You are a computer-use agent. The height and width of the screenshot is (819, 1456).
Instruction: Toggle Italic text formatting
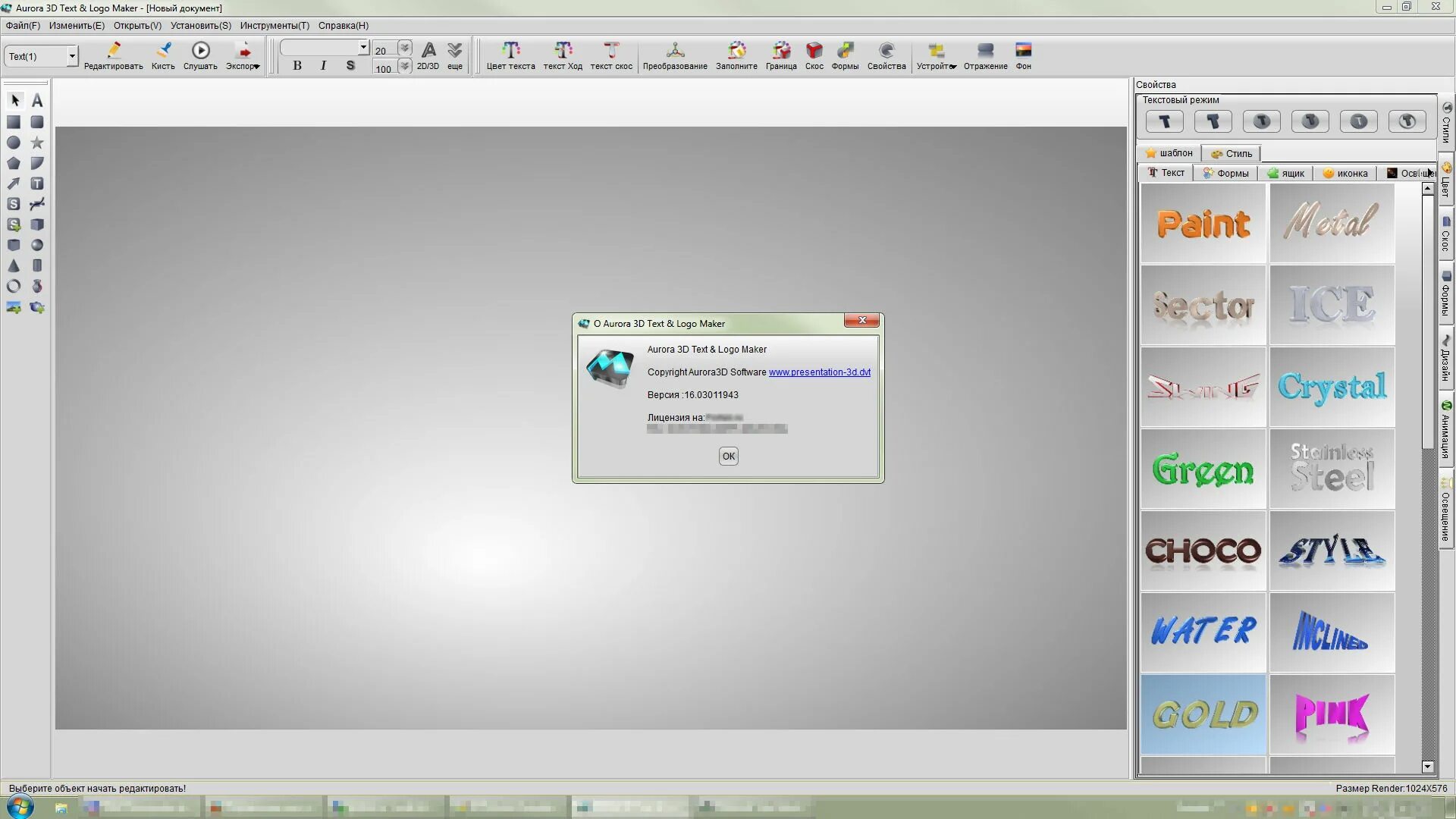[x=323, y=66]
